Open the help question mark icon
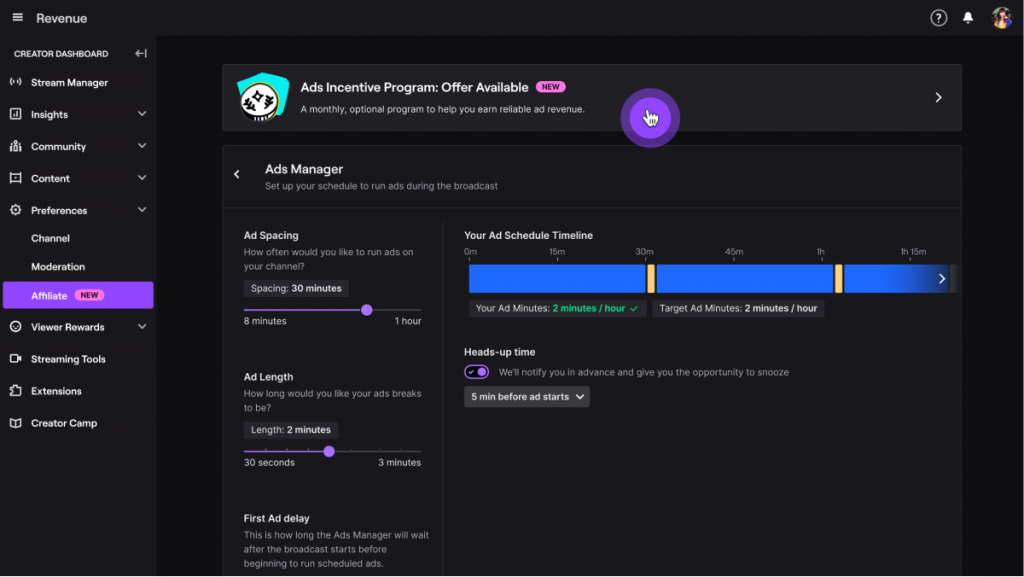This screenshot has height=577, width=1024. [x=938, y=18]
